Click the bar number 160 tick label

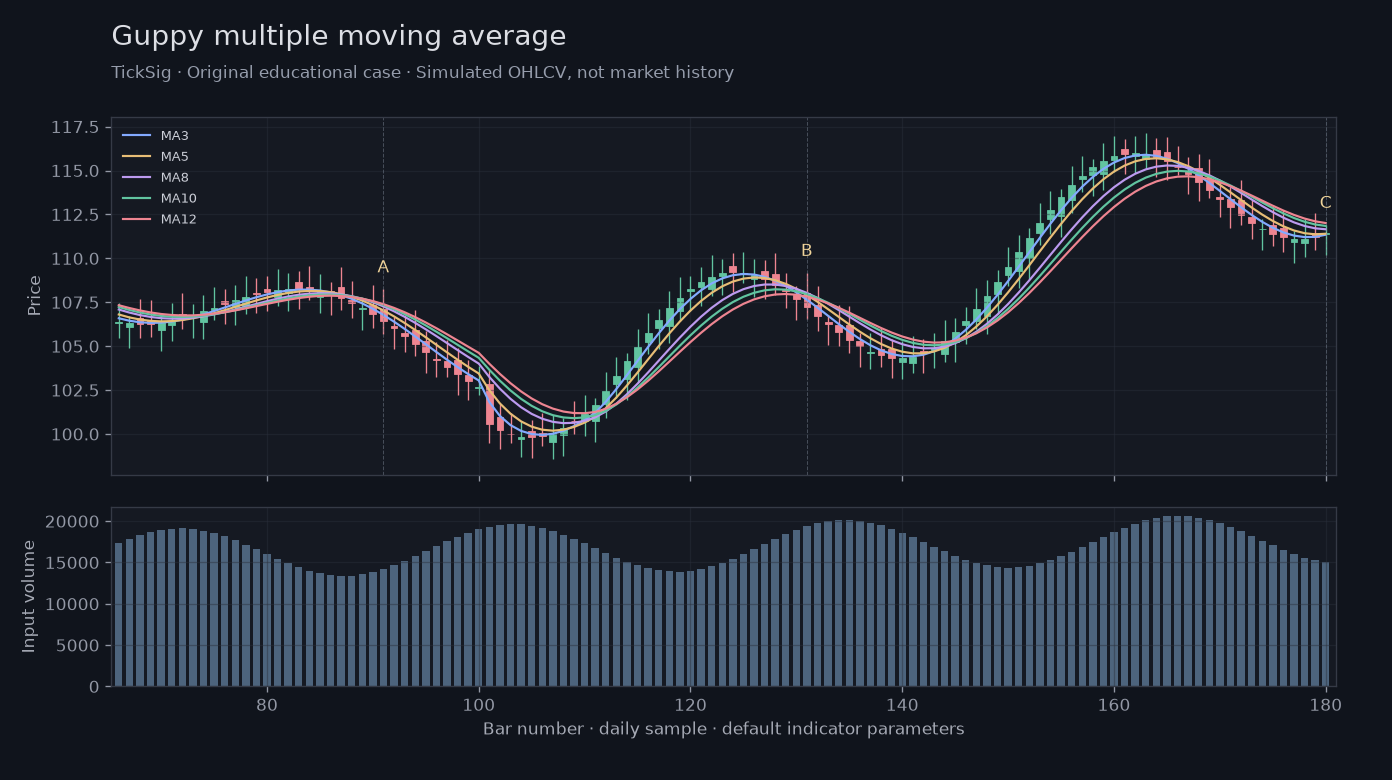[x=1114, y=703]
